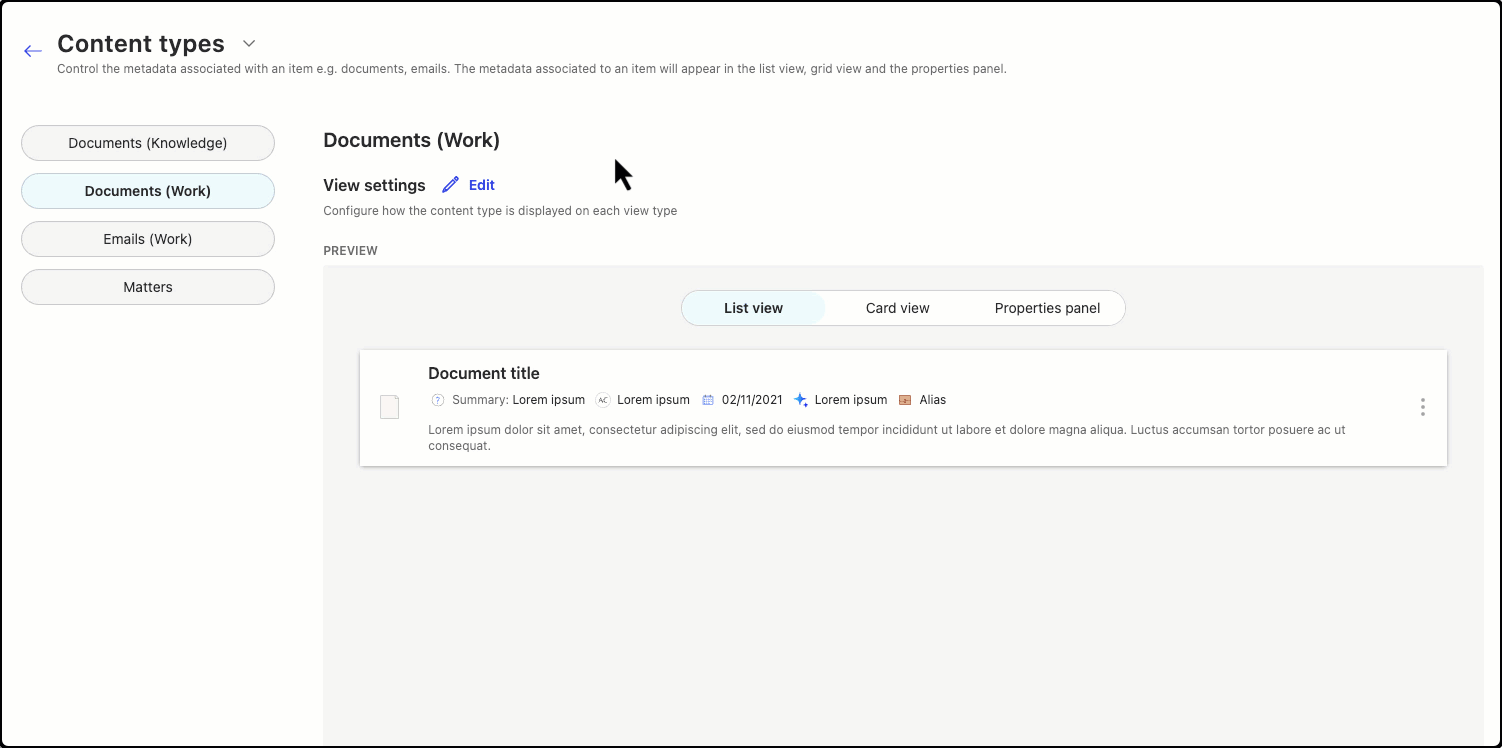Screen dimensions: 1502x748
Task: Click the pencil icon beside View settings
Action: (x=449, y=184)
